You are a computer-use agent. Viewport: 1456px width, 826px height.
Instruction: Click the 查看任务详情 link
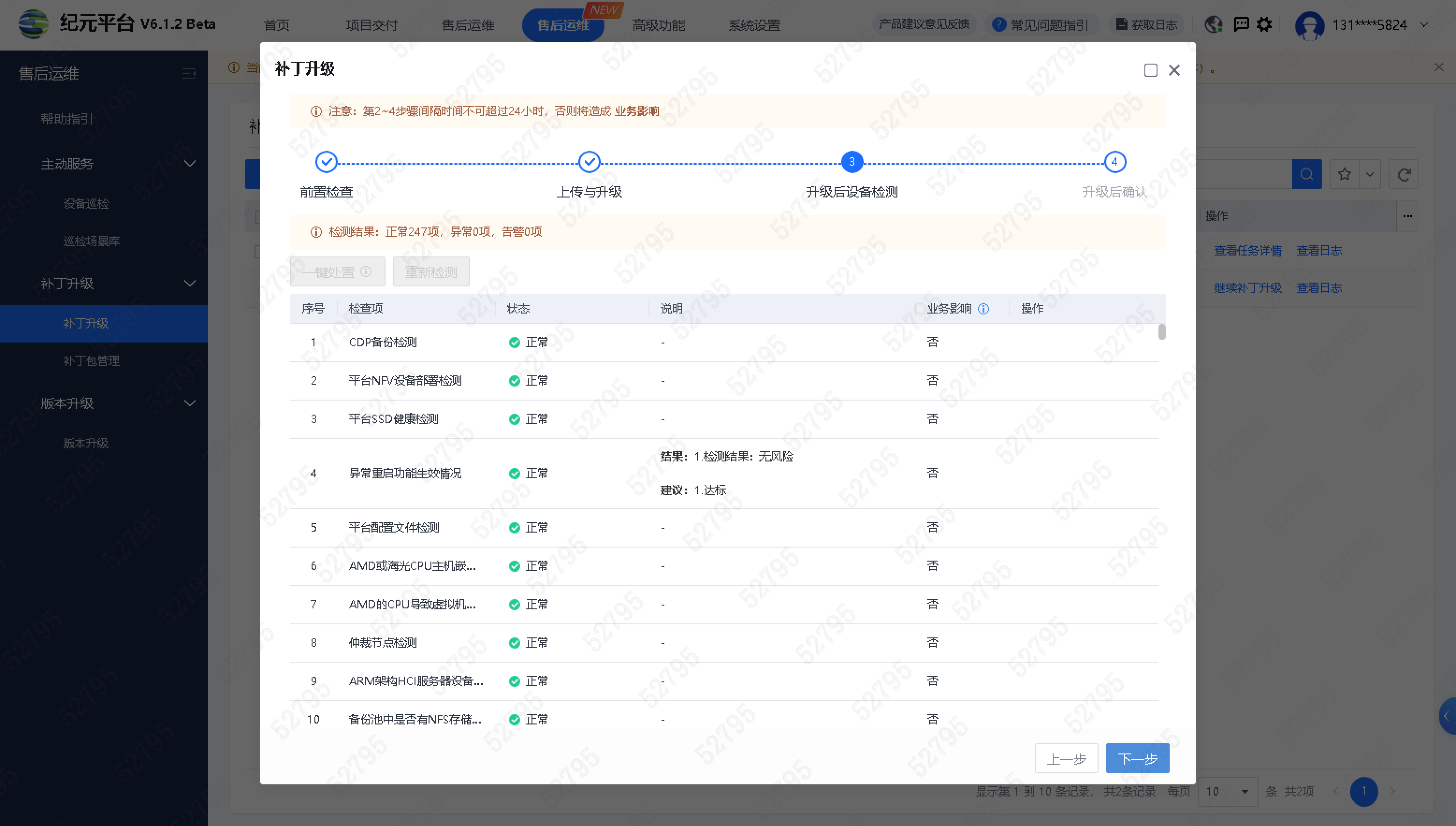click(1247, 250)
